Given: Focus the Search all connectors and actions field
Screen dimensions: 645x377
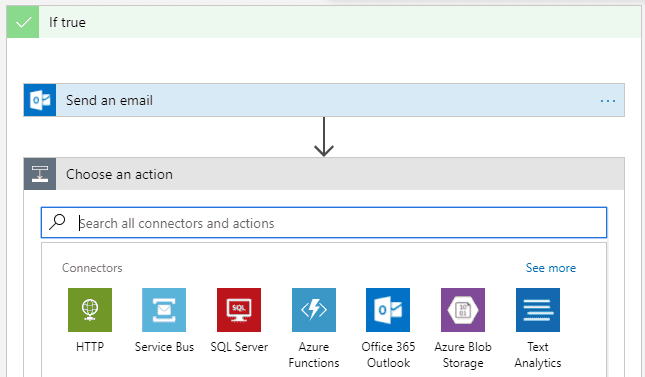Looking at the screenshot, I should point(324,222).
